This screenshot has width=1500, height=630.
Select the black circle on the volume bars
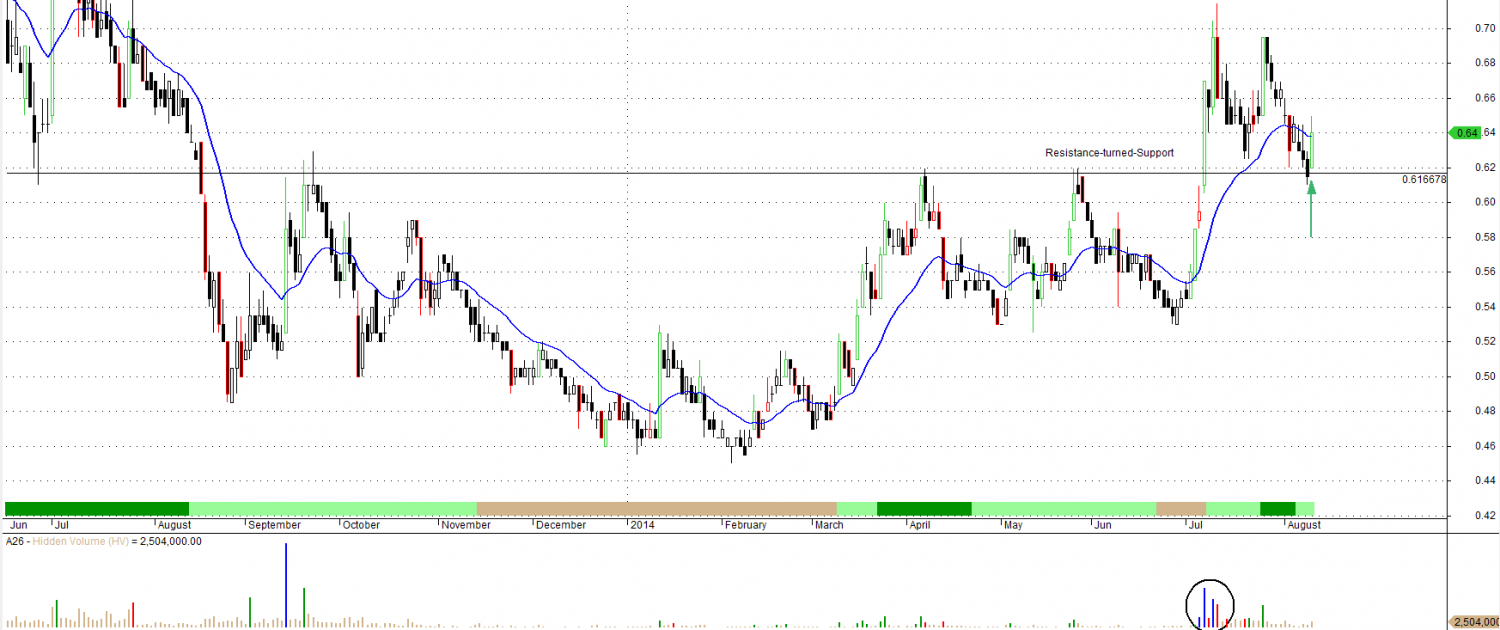tap(1210, 604)
